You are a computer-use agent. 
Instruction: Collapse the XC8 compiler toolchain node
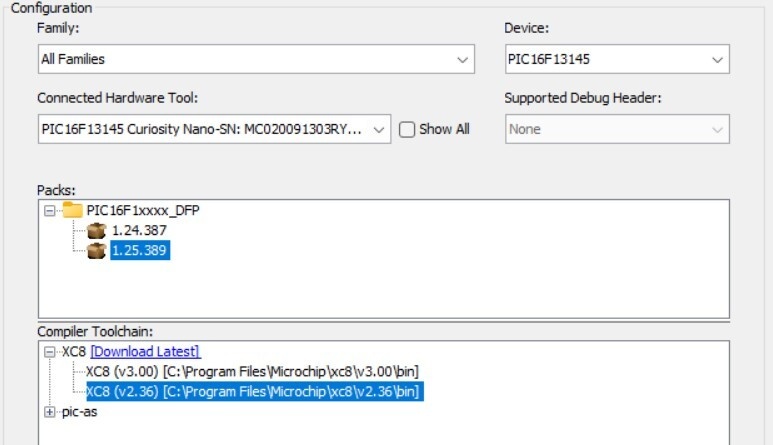point(49,352)
